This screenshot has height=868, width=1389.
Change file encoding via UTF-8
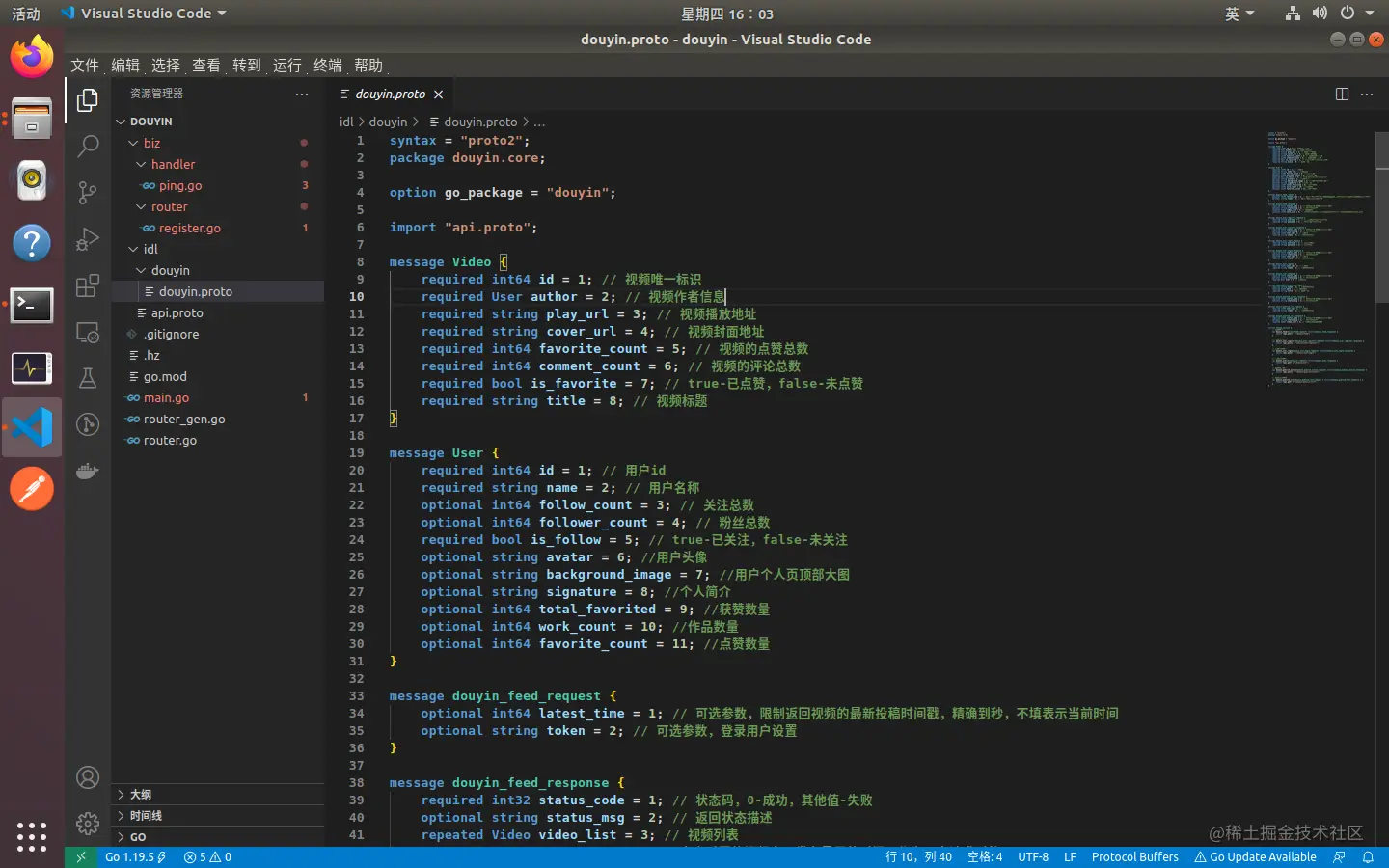point(1033,856)
